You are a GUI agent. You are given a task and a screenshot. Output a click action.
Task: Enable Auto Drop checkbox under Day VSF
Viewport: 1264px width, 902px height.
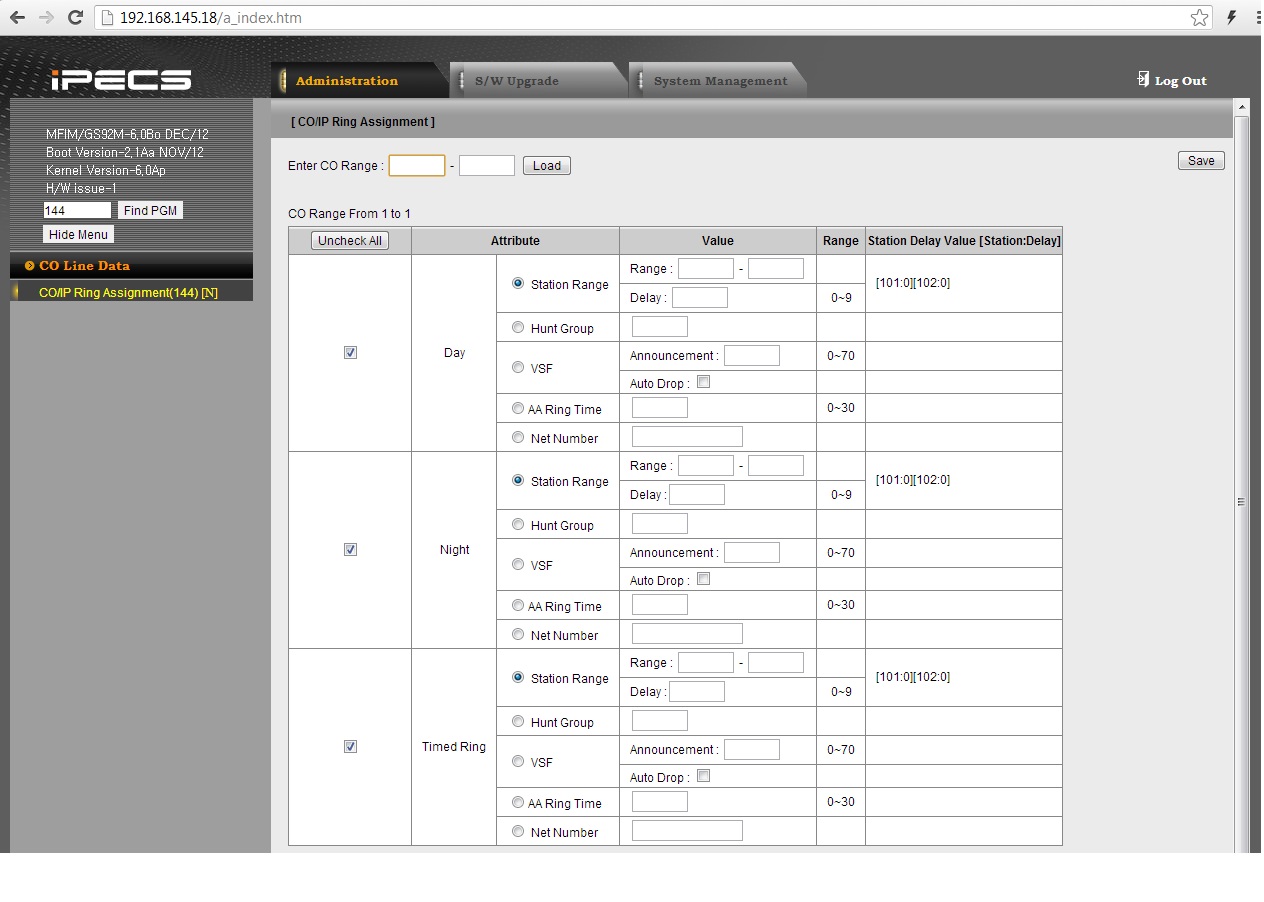tap(703, 382)
